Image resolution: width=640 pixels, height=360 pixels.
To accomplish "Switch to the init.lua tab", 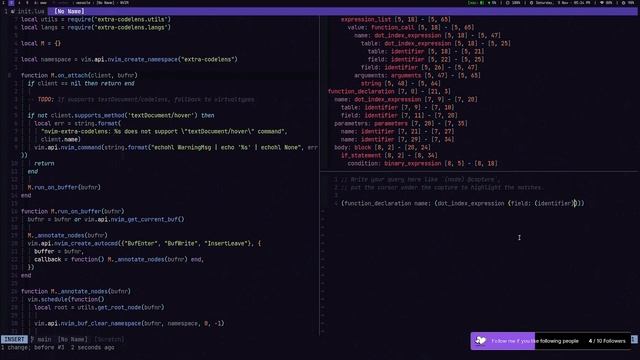I will 28,11.
